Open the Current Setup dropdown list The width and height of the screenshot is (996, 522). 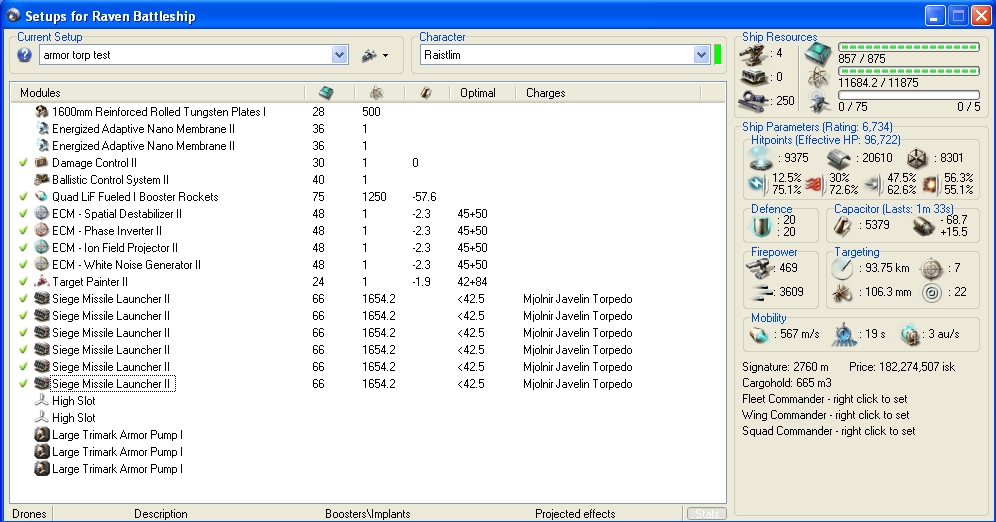click(x=339, y=55)
